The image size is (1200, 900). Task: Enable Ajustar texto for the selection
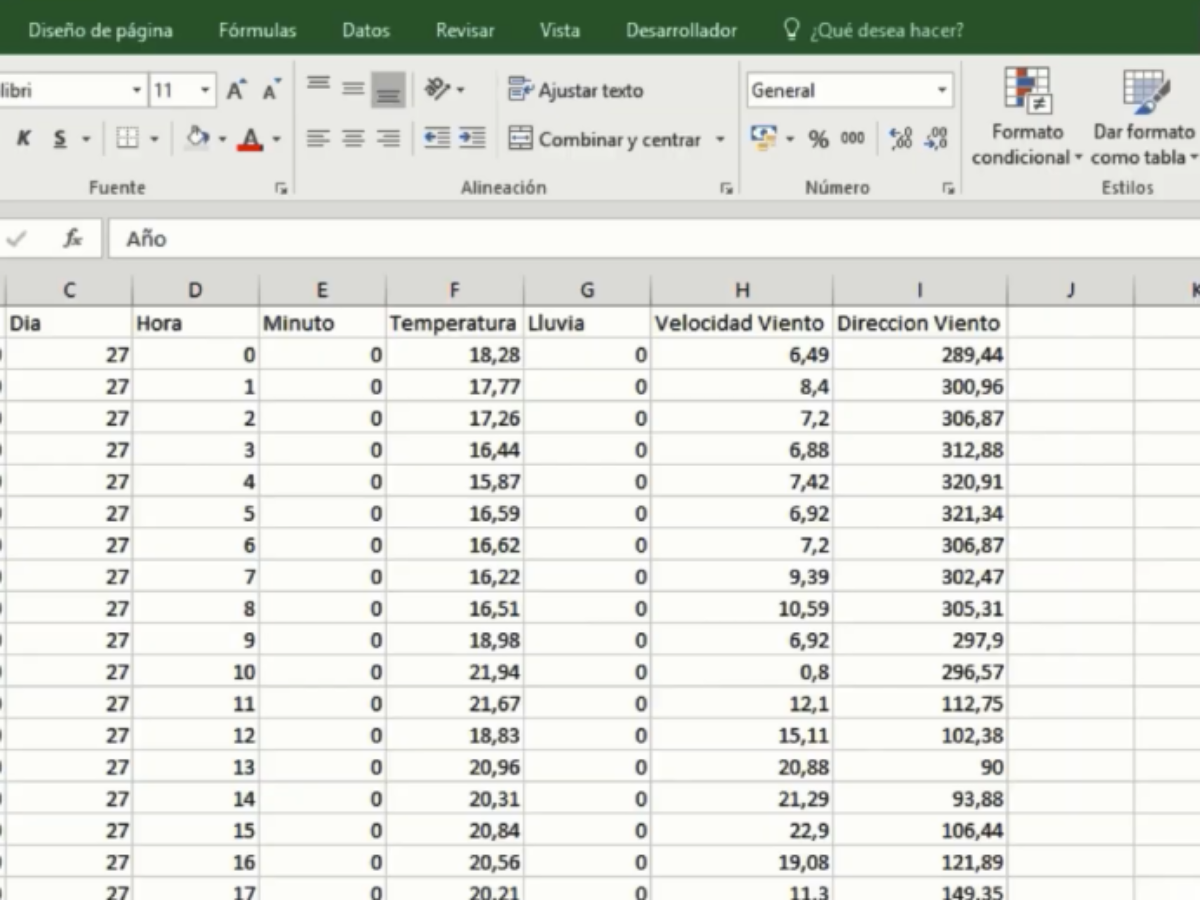(575, 90)
